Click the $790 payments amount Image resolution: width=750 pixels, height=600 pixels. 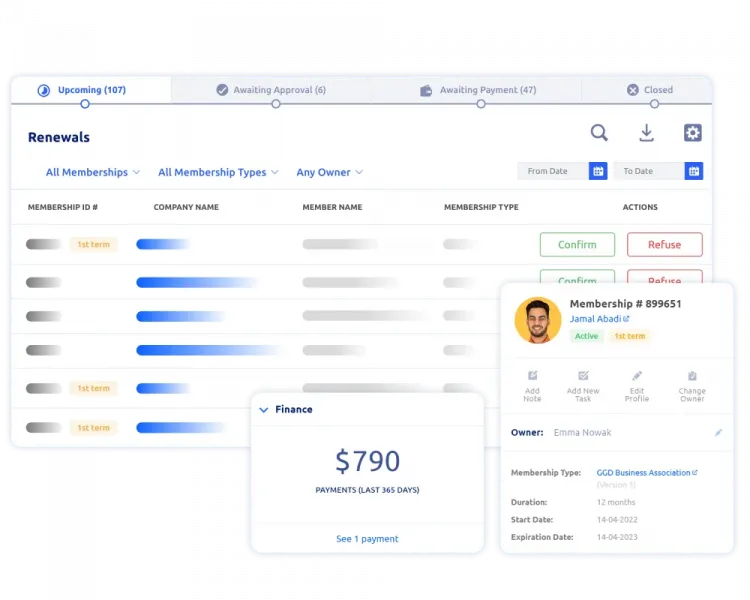[367, 461]
